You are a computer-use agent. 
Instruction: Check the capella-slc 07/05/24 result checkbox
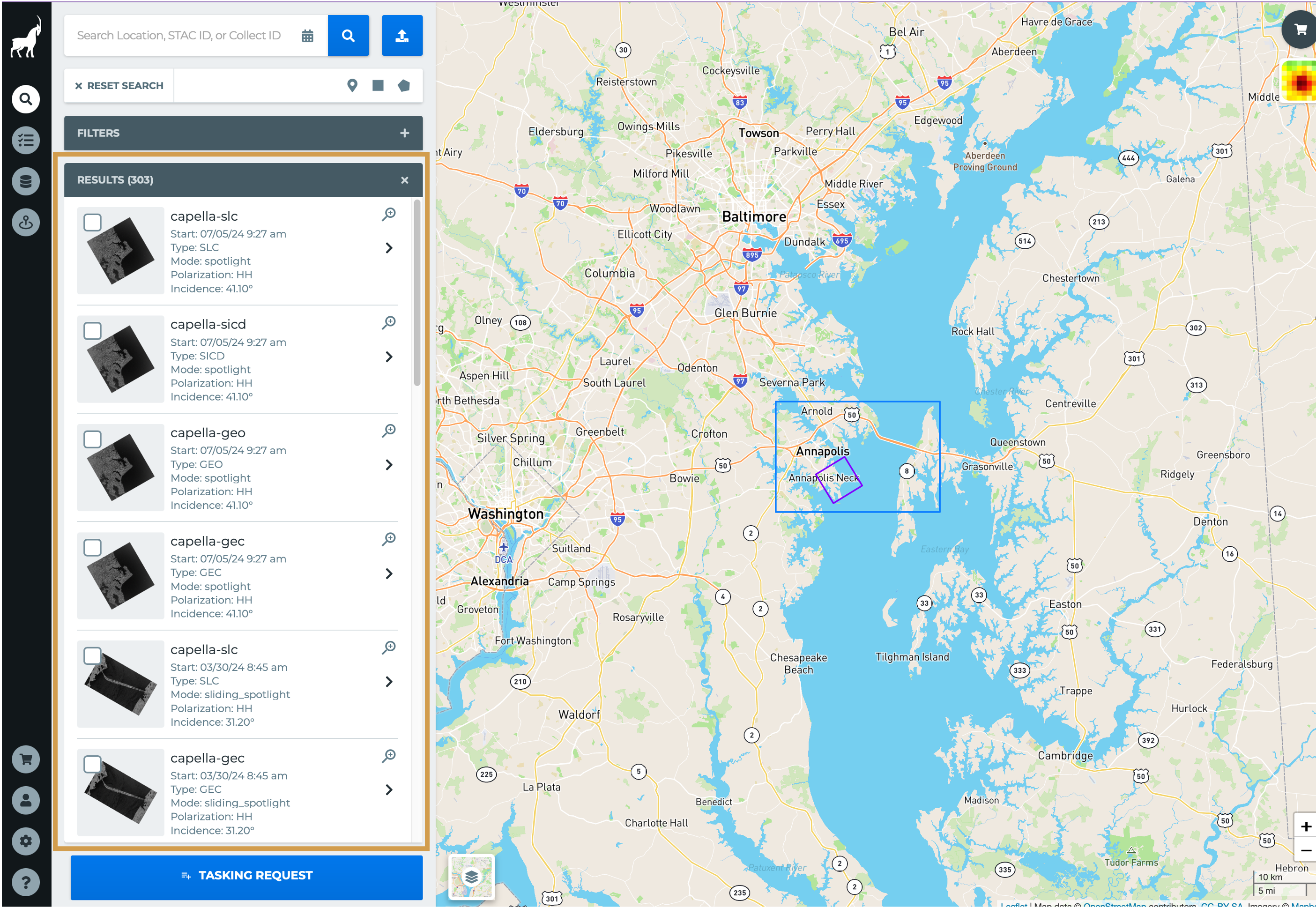93,223
